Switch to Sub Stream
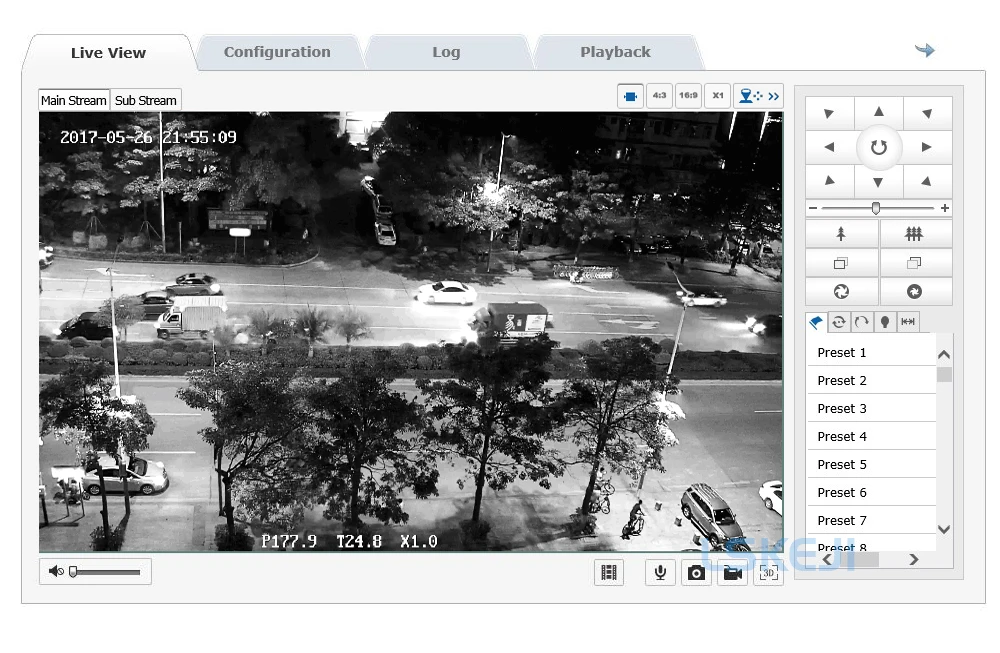 [145, 100]
